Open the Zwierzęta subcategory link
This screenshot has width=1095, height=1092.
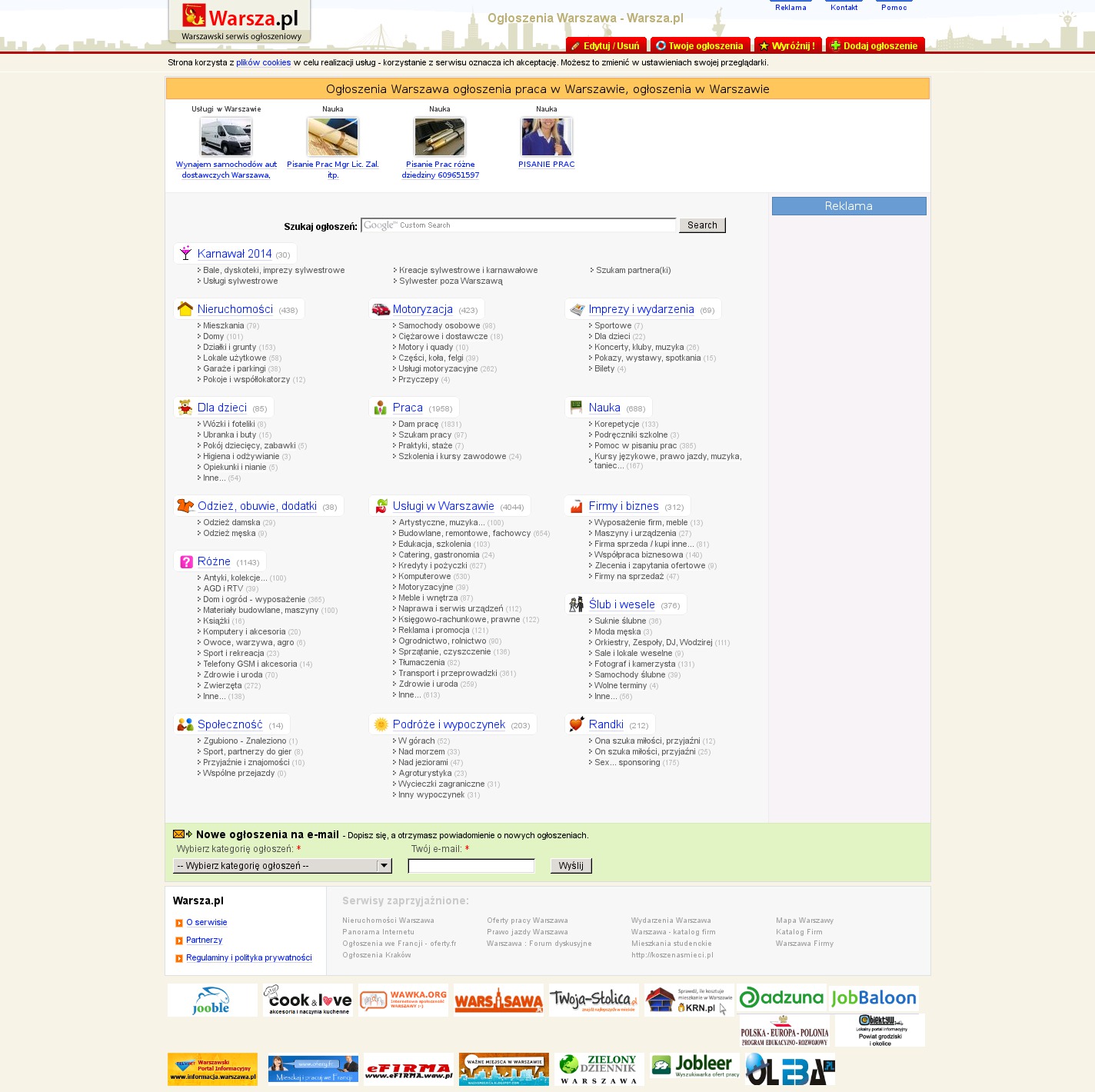[x=222, y=686]
